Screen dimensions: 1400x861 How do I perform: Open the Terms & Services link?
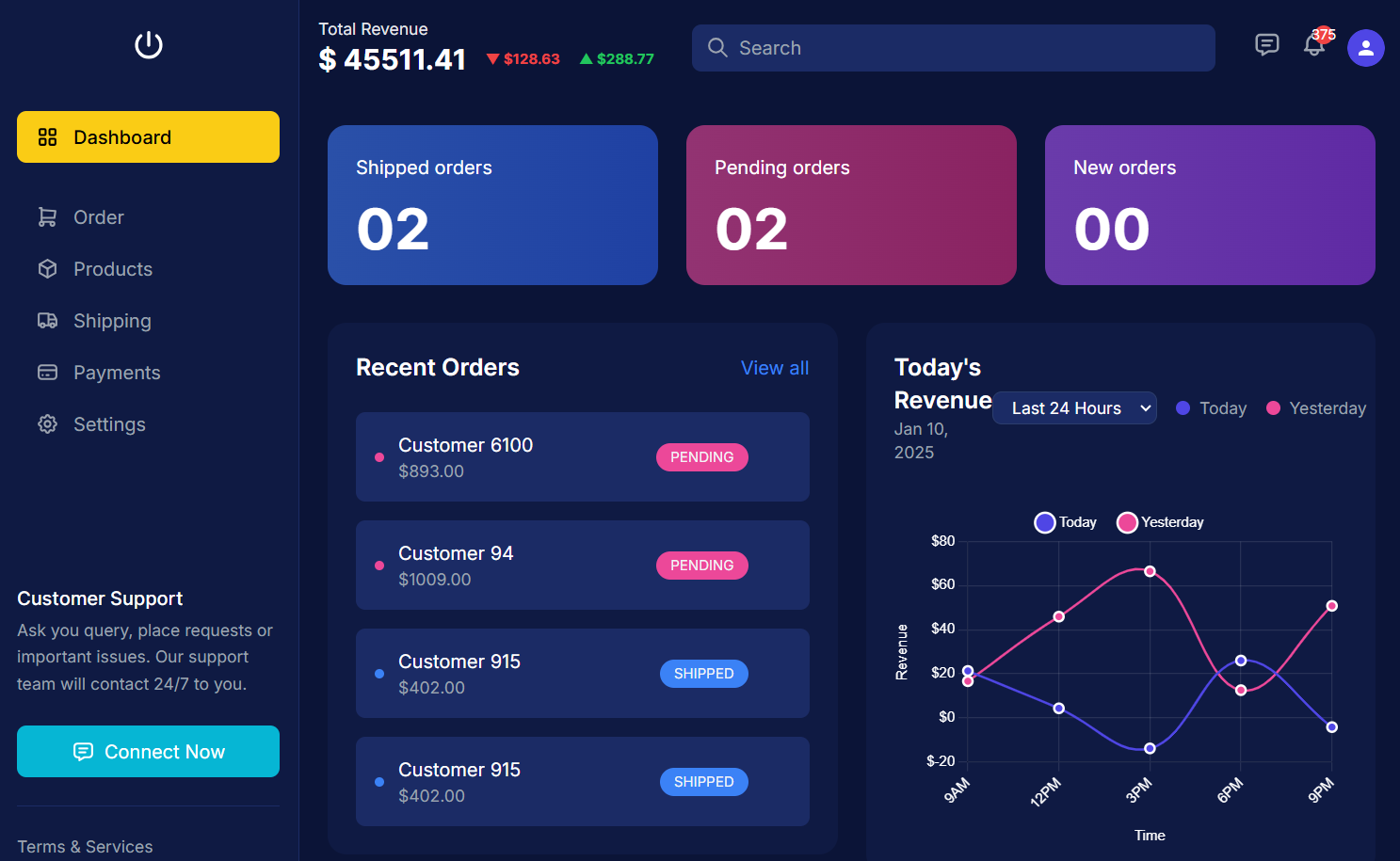click(x=85, y=847)
